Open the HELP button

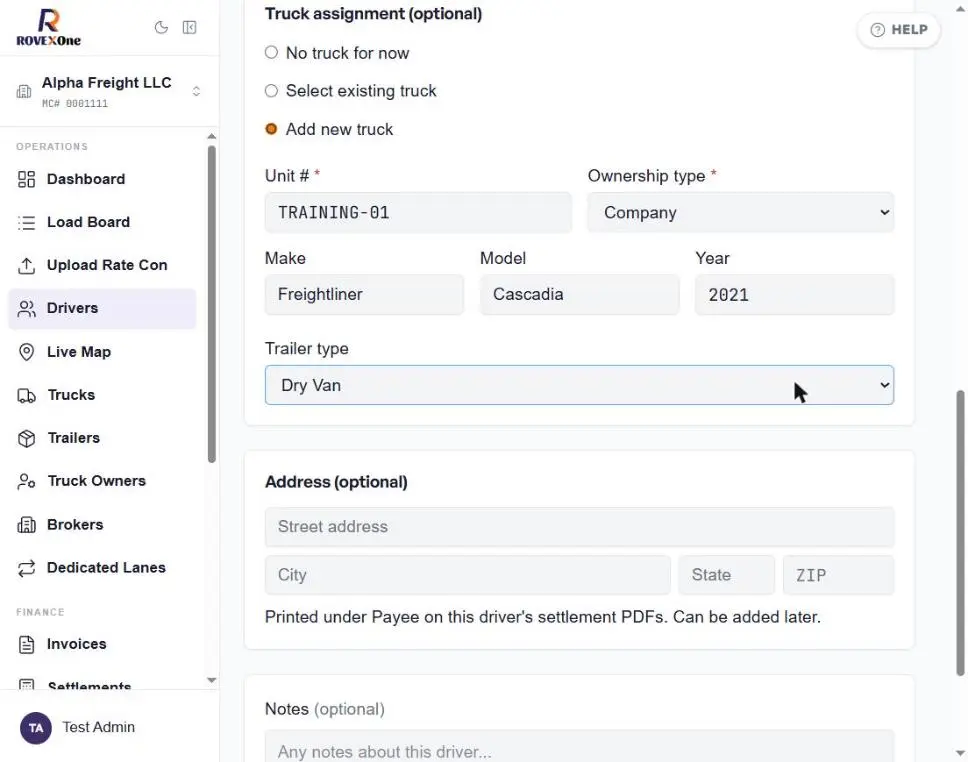(x=899, y=30)
